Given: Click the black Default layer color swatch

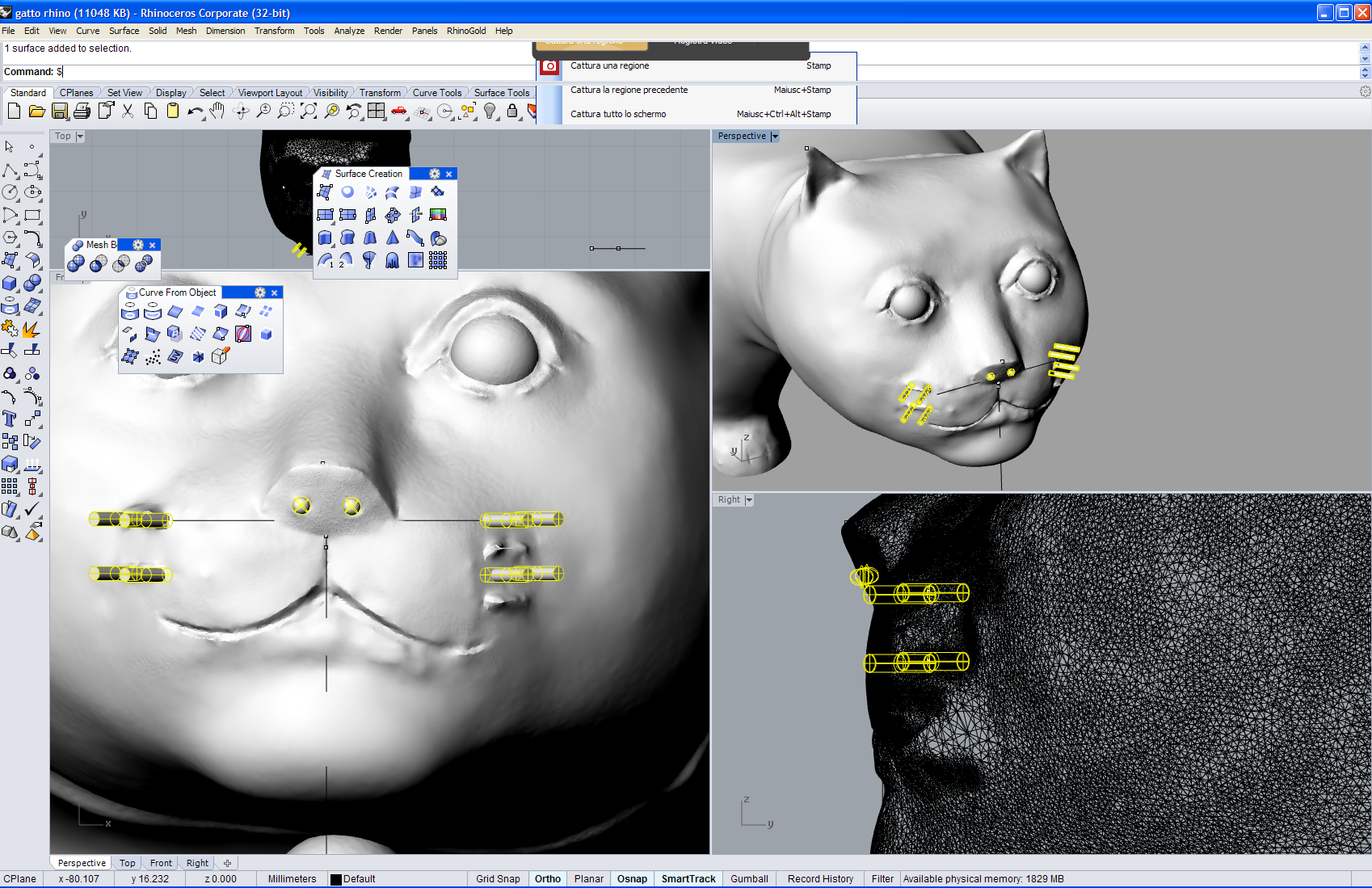Looking at the screenshot, I should click(336, 879).
